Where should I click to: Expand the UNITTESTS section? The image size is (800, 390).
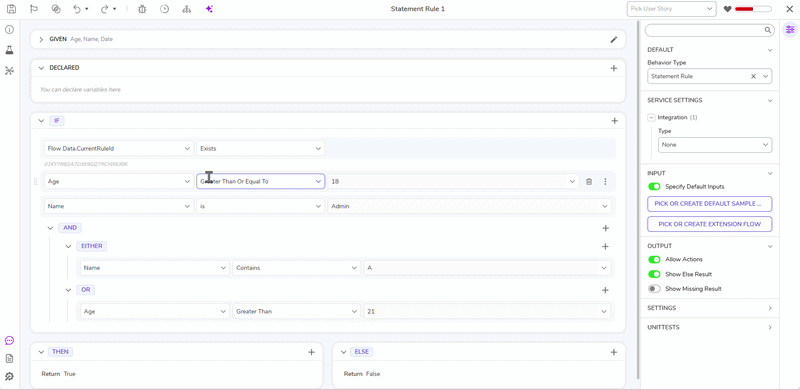(x=710, y=327)
